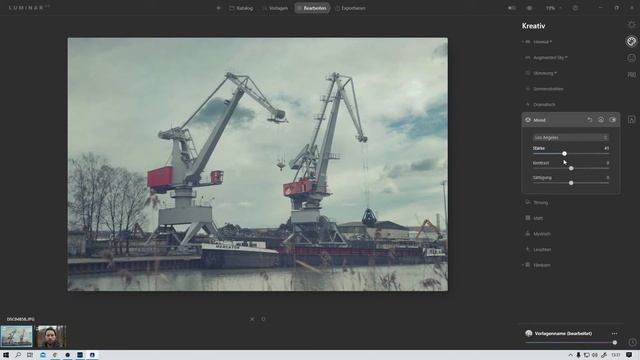Screen dimensions: 640x360
Task: Adjust the Stärke slider handle
Action: click(x=564, y=153)
